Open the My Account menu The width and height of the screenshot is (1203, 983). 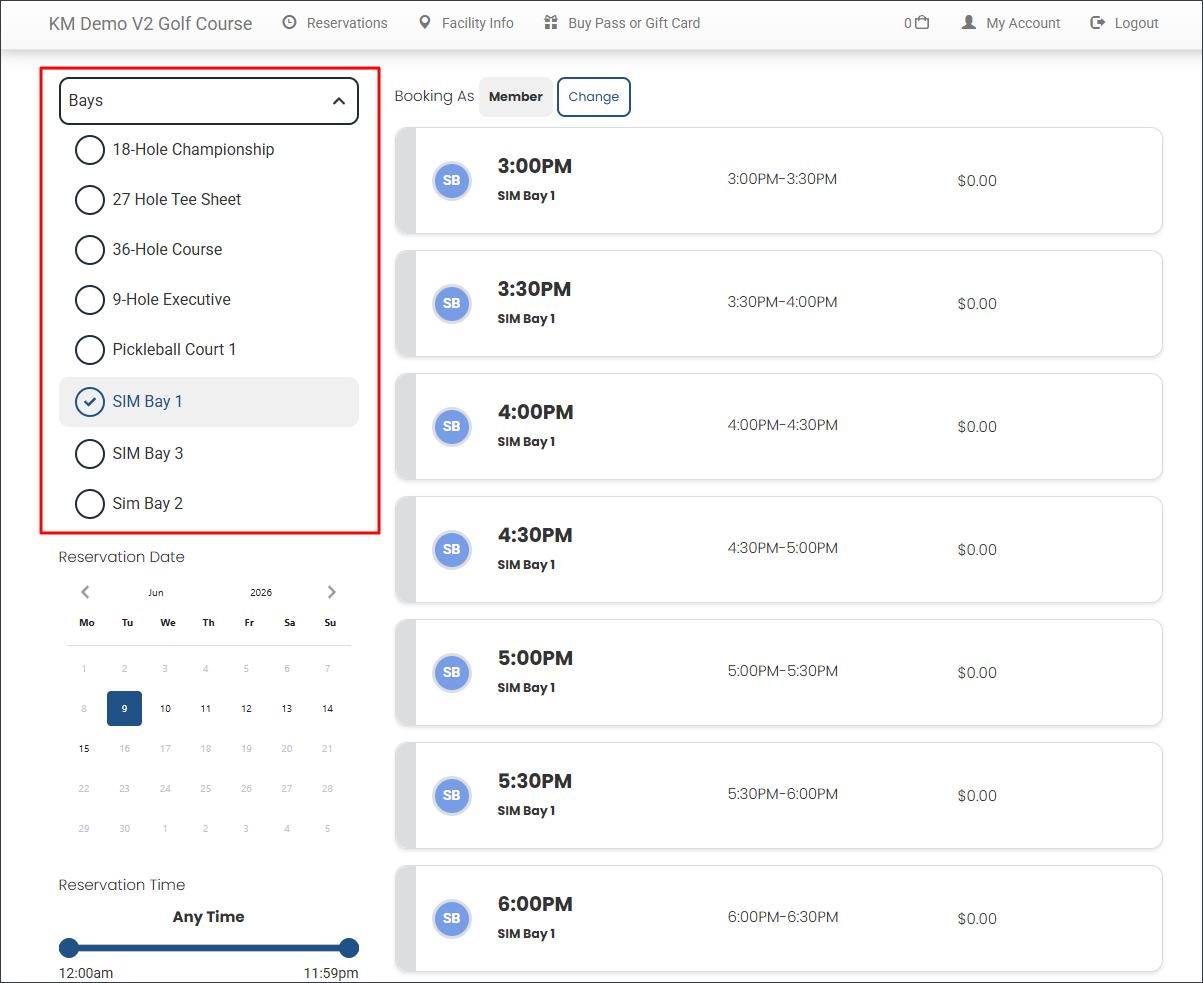tap(1023, 23)
